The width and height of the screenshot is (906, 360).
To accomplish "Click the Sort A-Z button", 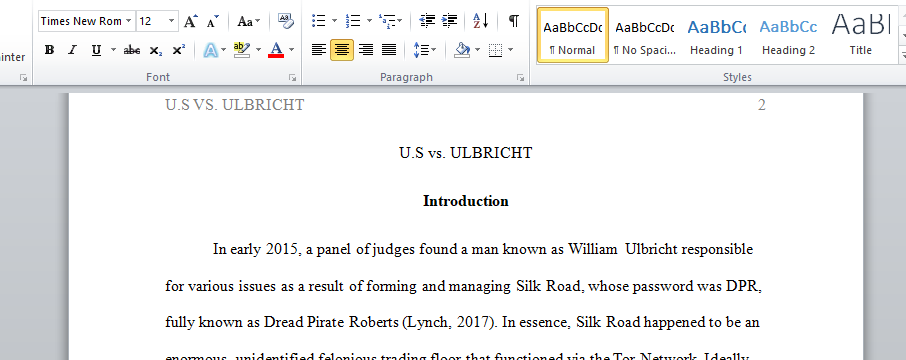I will (481, 21).
